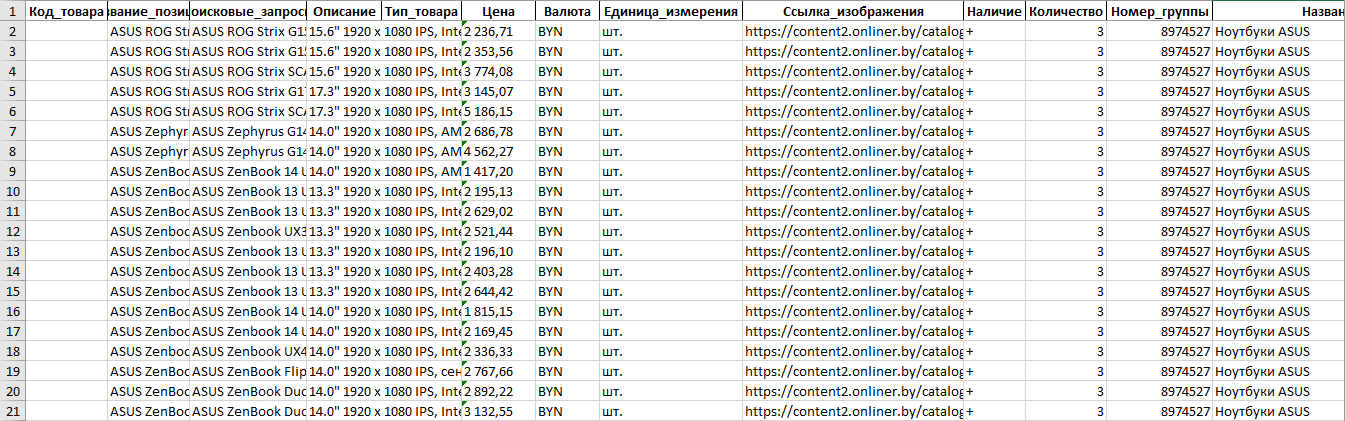Image resolution: width=1346 pixels, height=421 pixels.
Task: Click the onliner.by link in row 8
Action: click(853, 151)
